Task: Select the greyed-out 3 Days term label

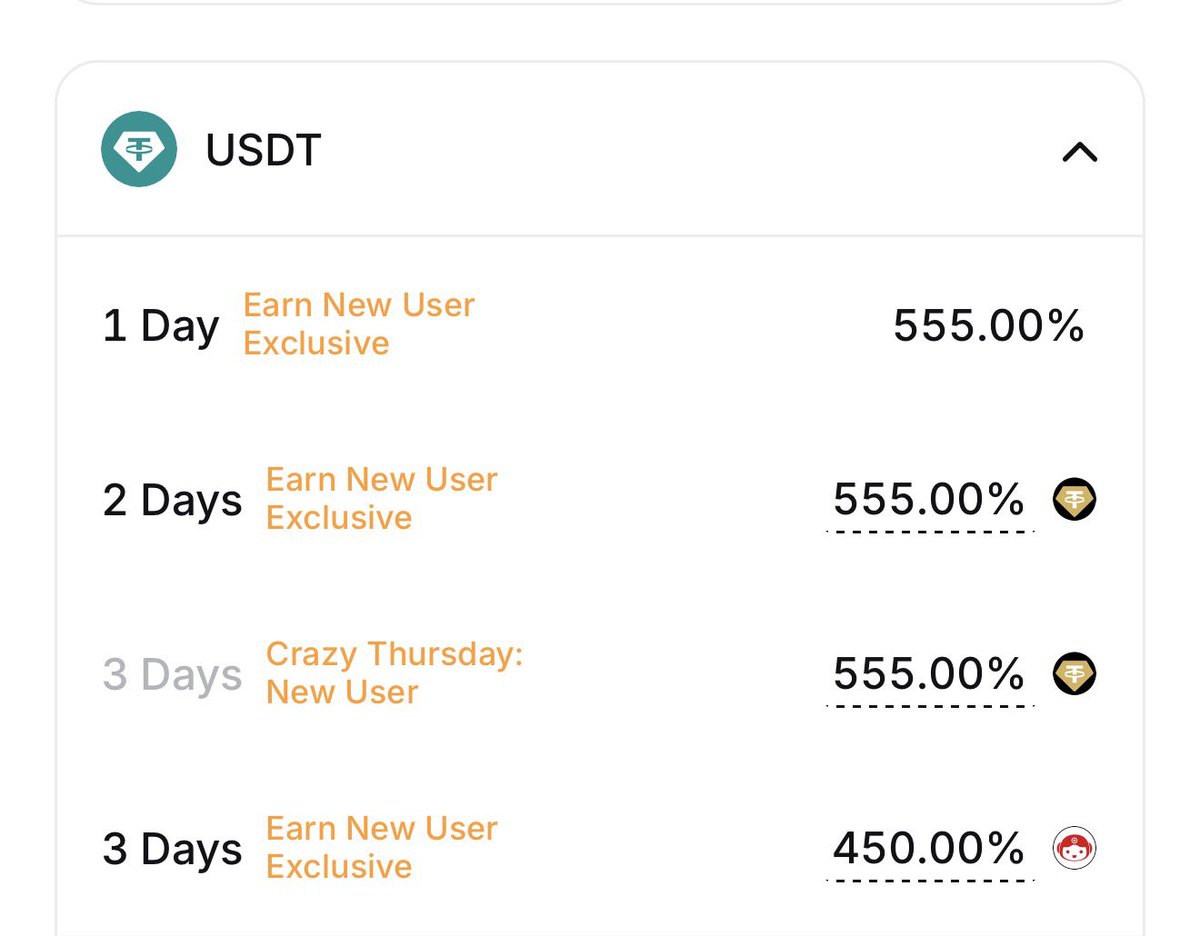Action: click(172, 674)
